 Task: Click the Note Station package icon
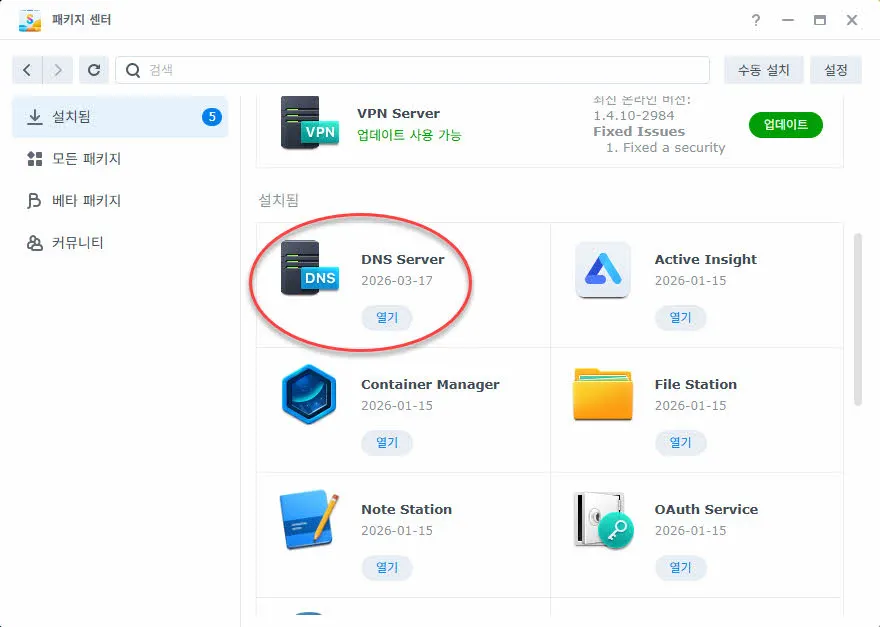309,519
